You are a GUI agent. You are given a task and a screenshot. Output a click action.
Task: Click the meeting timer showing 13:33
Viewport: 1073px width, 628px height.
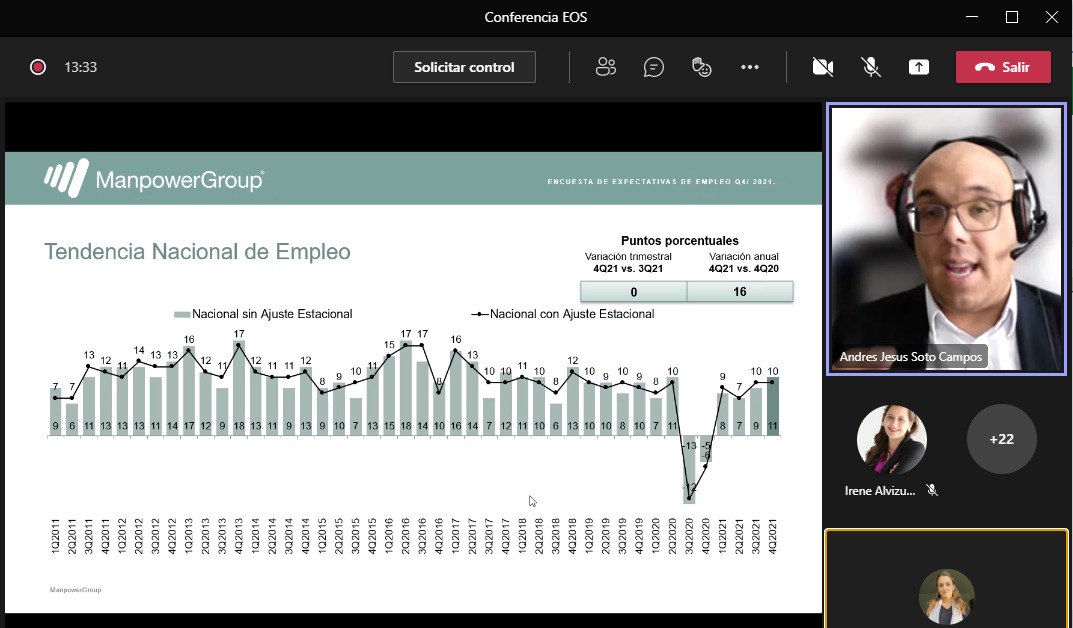80,67
